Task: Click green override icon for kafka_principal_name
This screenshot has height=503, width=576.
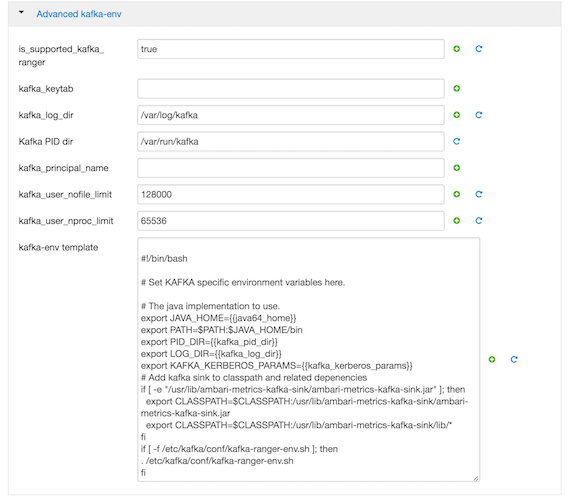Action: [457, 168]
